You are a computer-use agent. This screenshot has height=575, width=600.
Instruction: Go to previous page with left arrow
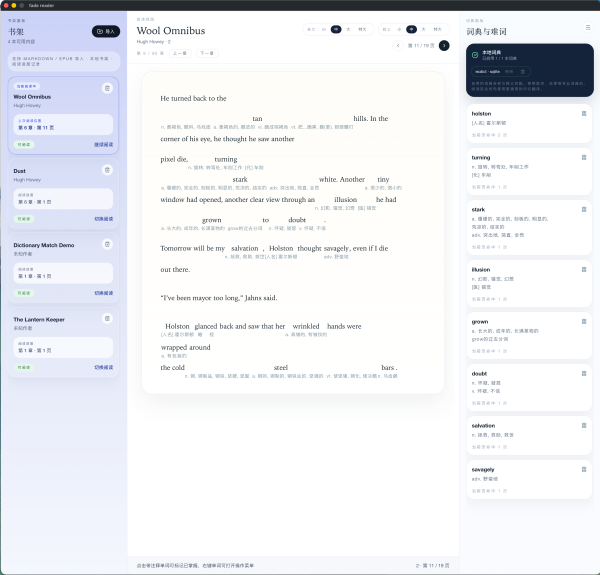click(x=398, y=45)
